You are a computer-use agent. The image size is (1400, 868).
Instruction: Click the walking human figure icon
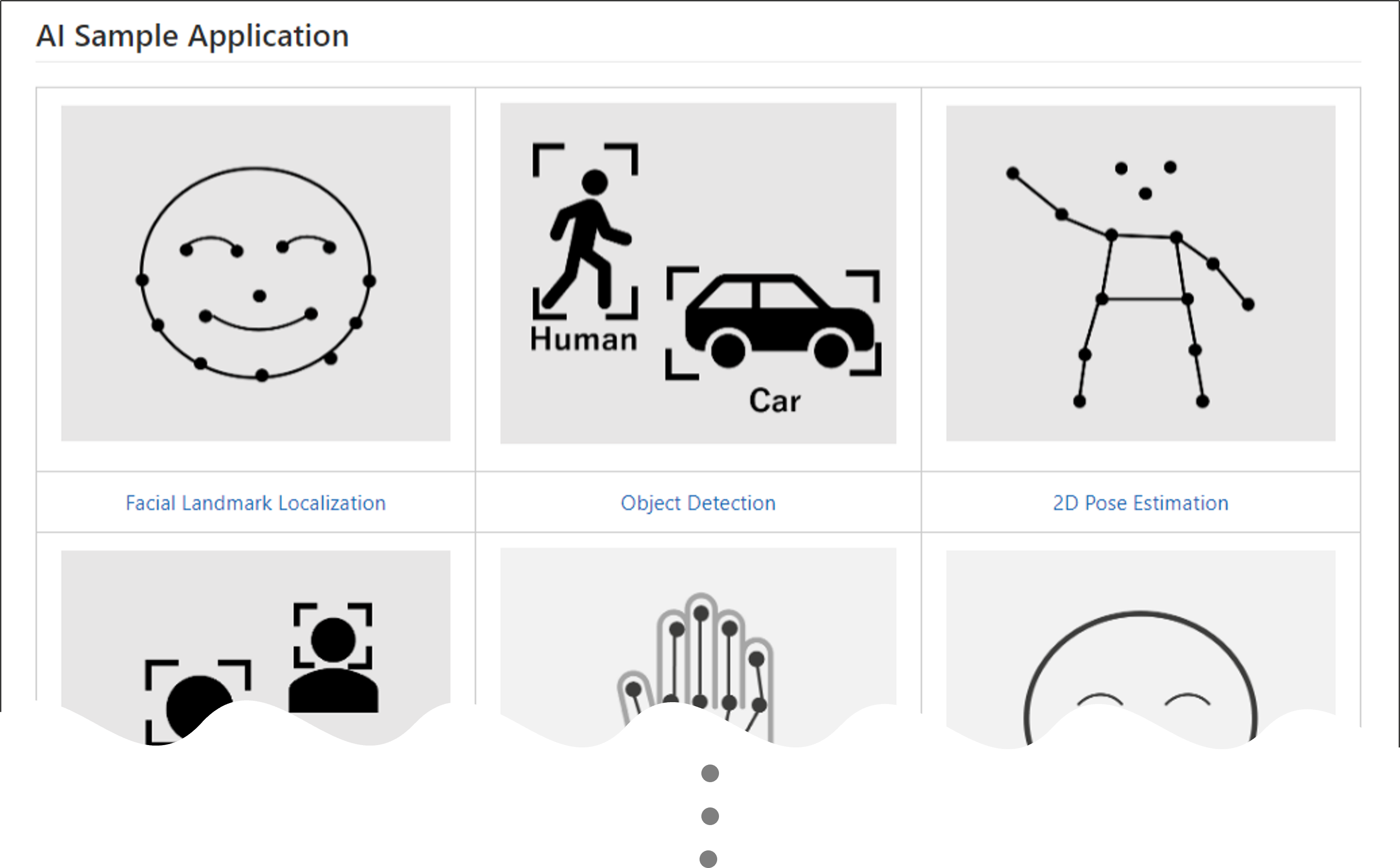589,238
